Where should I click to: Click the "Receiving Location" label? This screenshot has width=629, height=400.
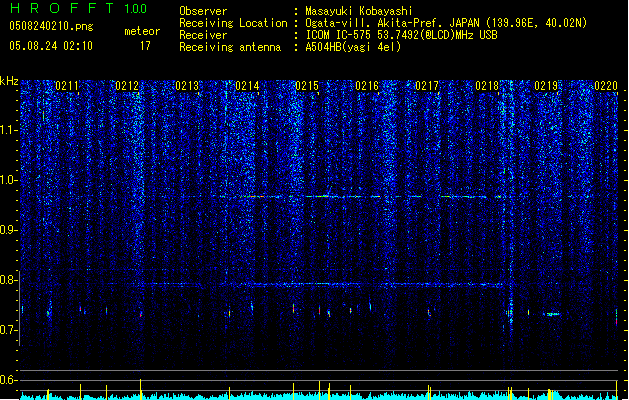(x=233, y=23)
